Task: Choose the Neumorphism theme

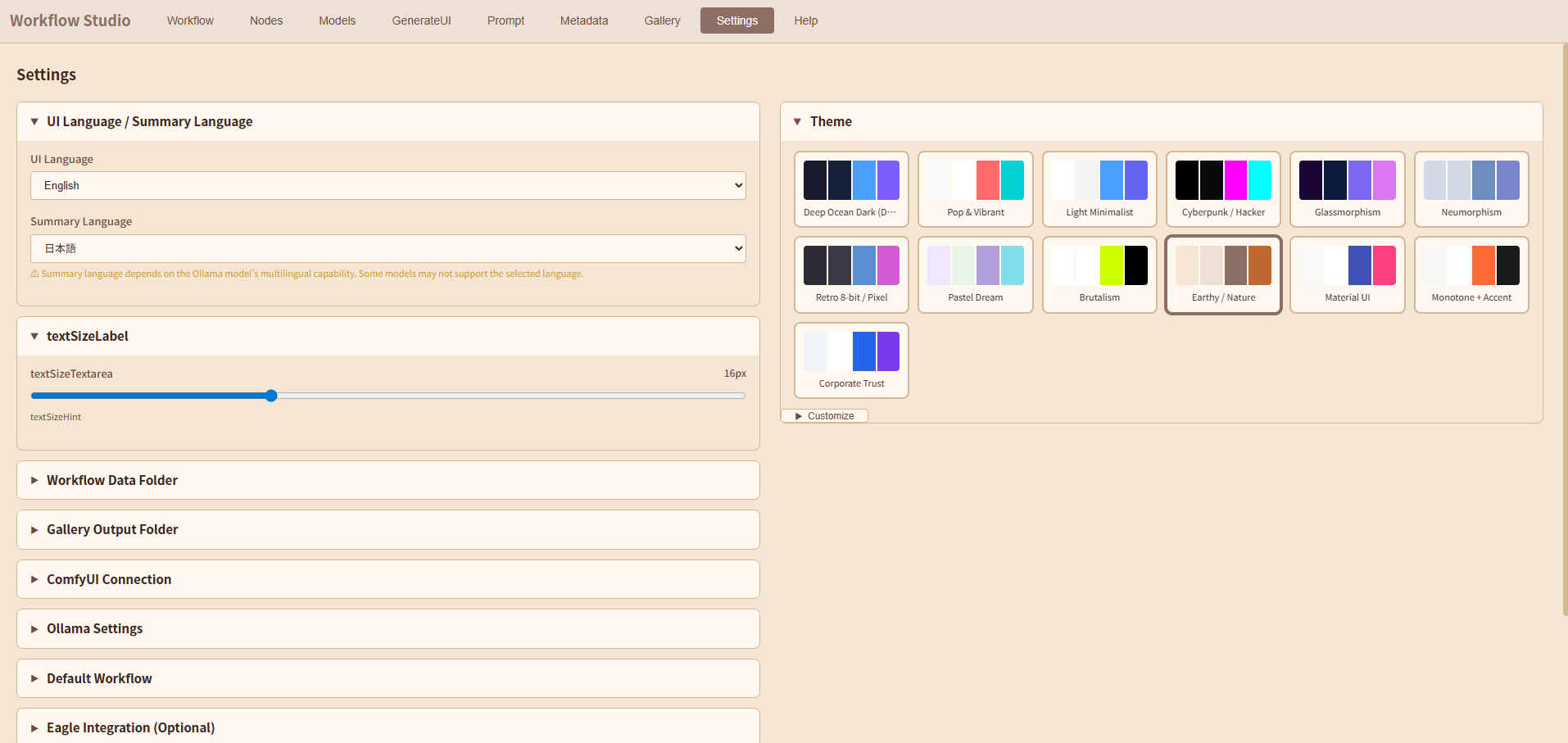Action: pyautogui.click(x=1471, y=189)
